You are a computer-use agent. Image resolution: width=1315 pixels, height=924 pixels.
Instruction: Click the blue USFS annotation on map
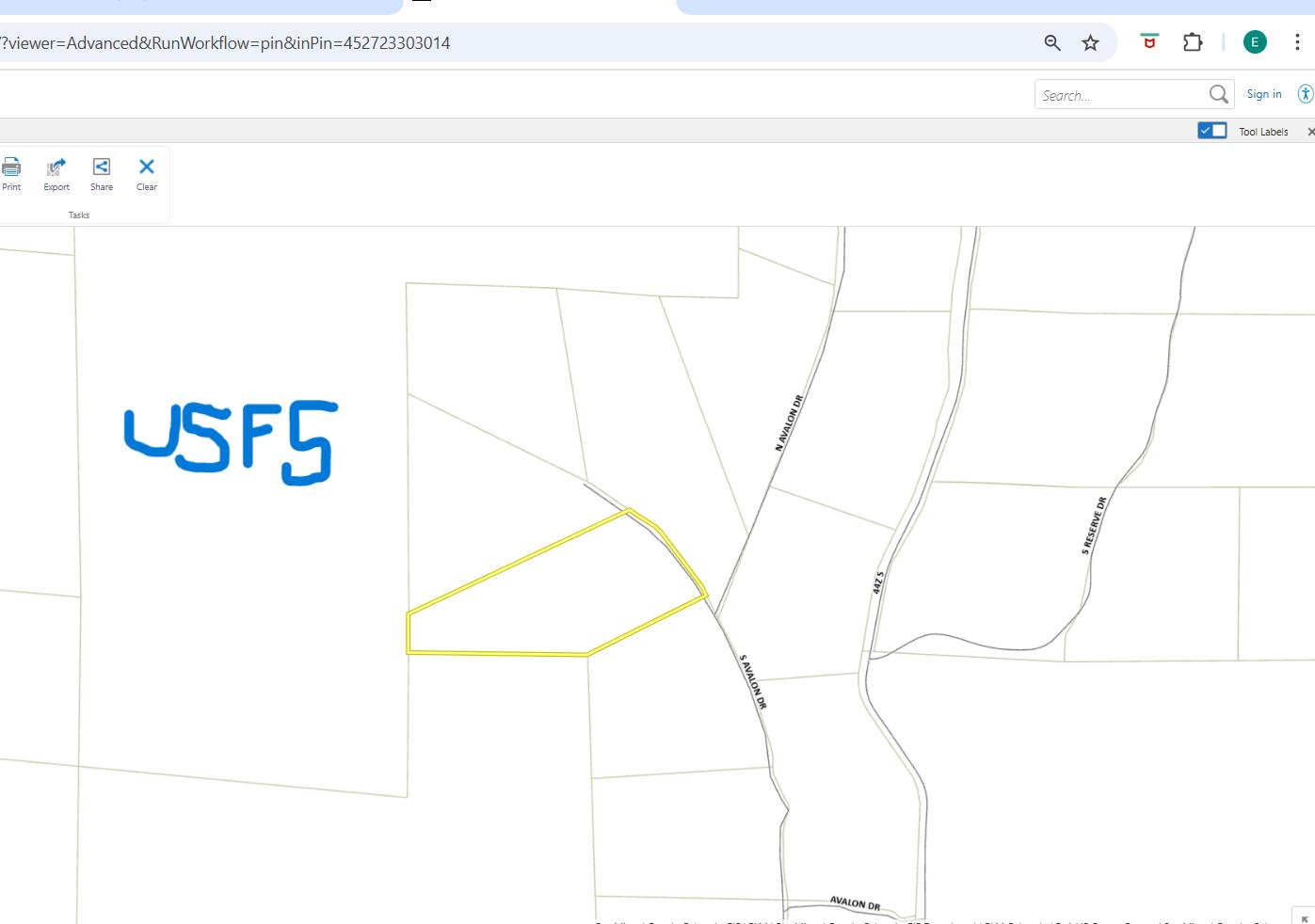point(231,442)
